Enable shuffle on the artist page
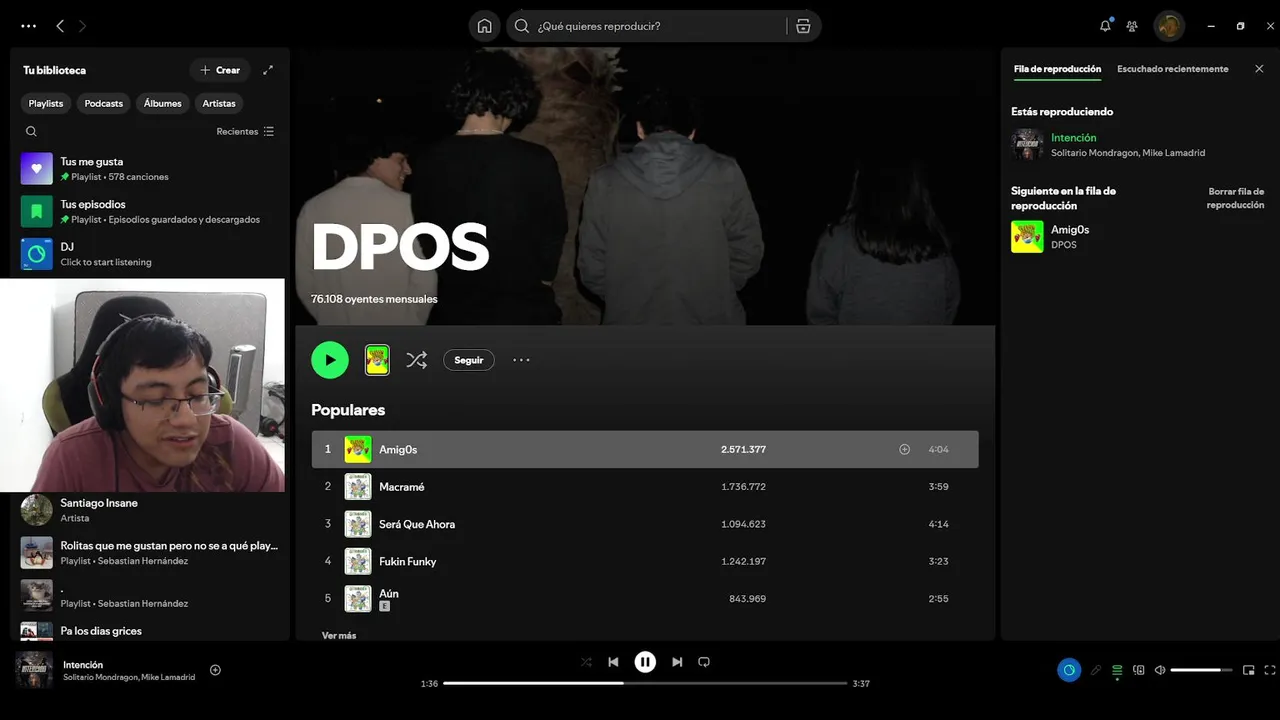Viewport: 1280px width, 720px height. point(417,360)
